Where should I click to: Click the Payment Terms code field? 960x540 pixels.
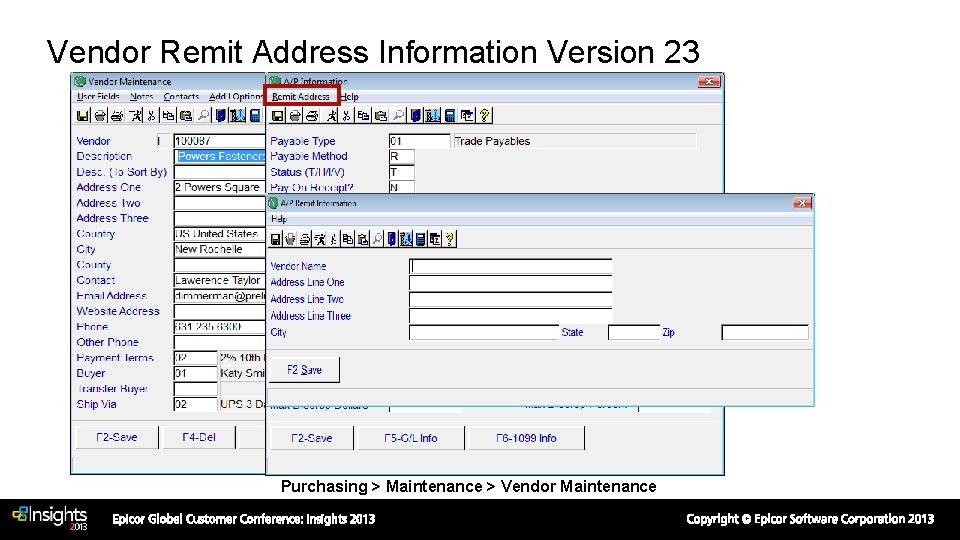click(195, 358)
